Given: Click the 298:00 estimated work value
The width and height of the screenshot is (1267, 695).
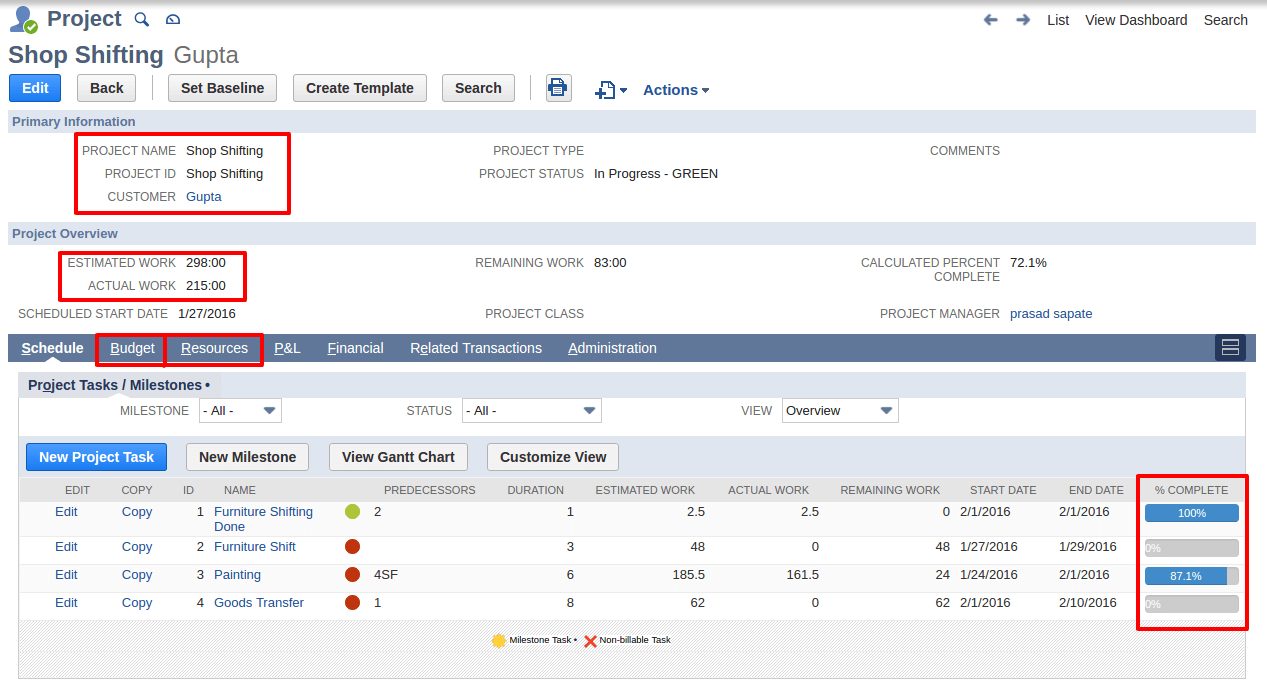Looking at the screenshot, I should click(x=206, y=263).
